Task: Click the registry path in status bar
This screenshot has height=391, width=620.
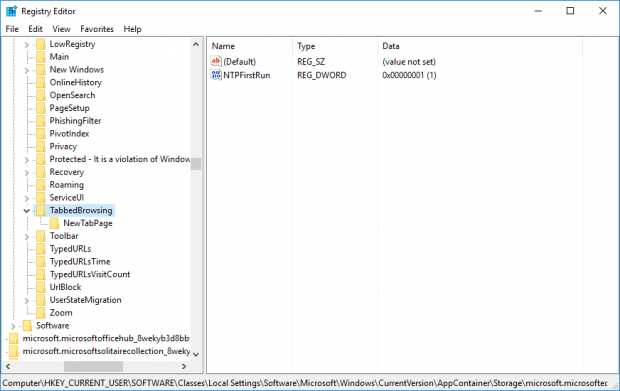Action: coord(305,383)
